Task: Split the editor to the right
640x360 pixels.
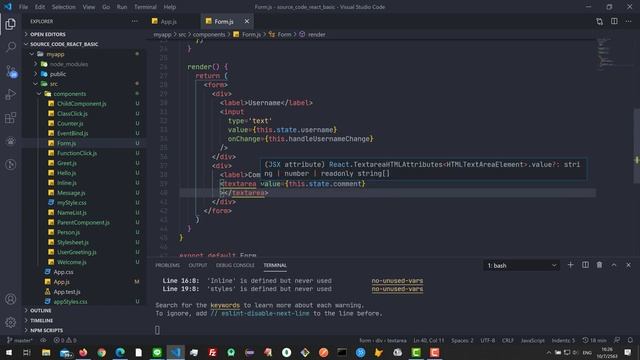Action: pos(614,21)
